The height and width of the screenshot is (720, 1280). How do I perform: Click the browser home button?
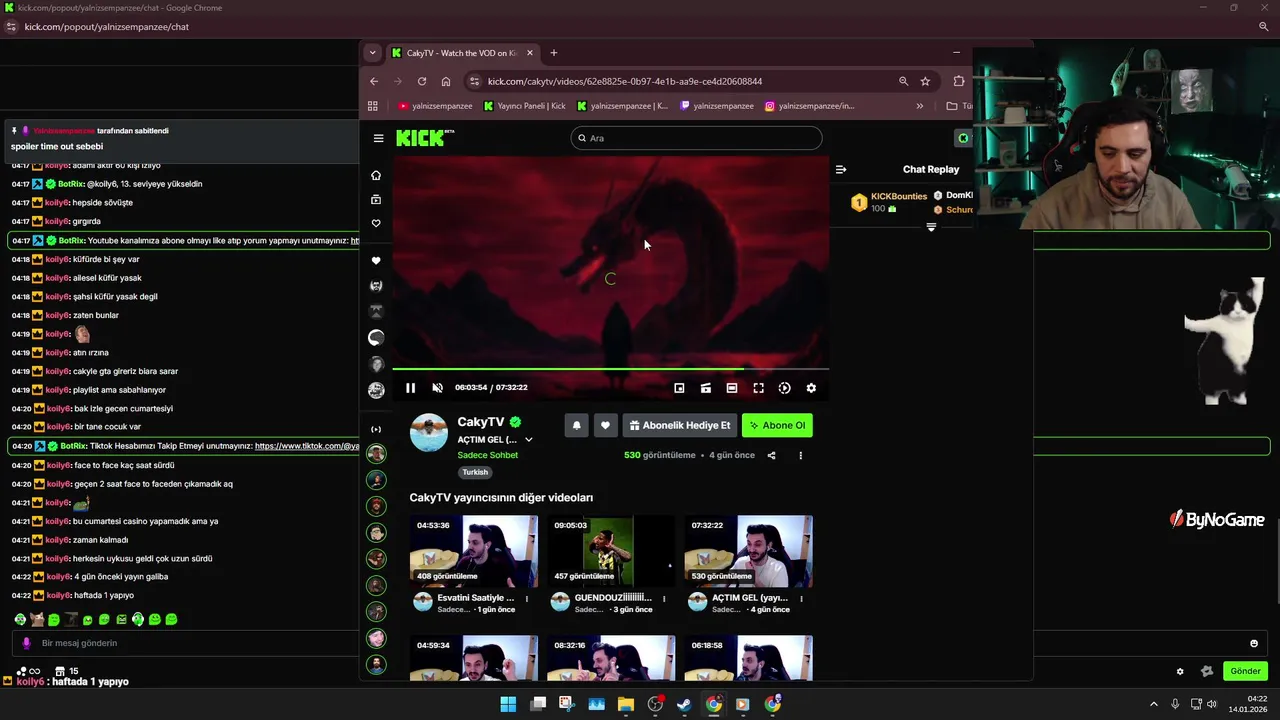(x=446, y=81)
